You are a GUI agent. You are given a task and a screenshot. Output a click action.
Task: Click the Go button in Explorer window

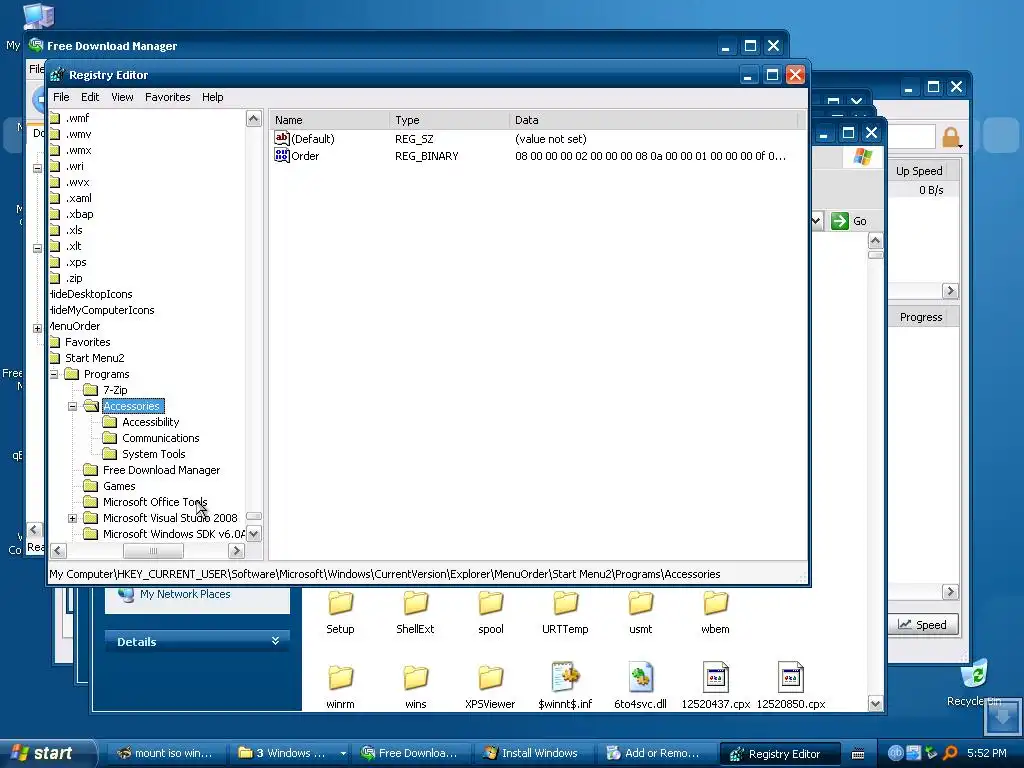tap(849, 221)
